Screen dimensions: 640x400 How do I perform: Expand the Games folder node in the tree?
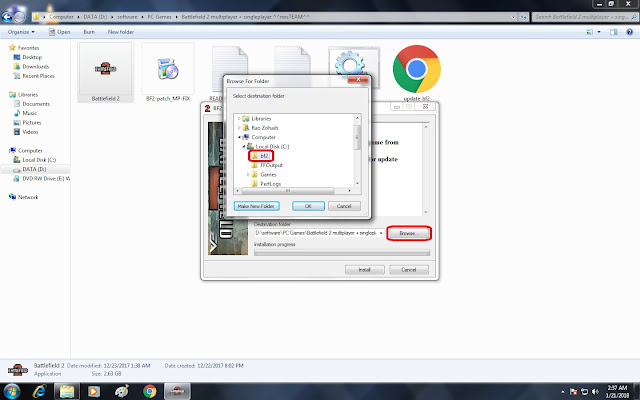tap(248, 175)
